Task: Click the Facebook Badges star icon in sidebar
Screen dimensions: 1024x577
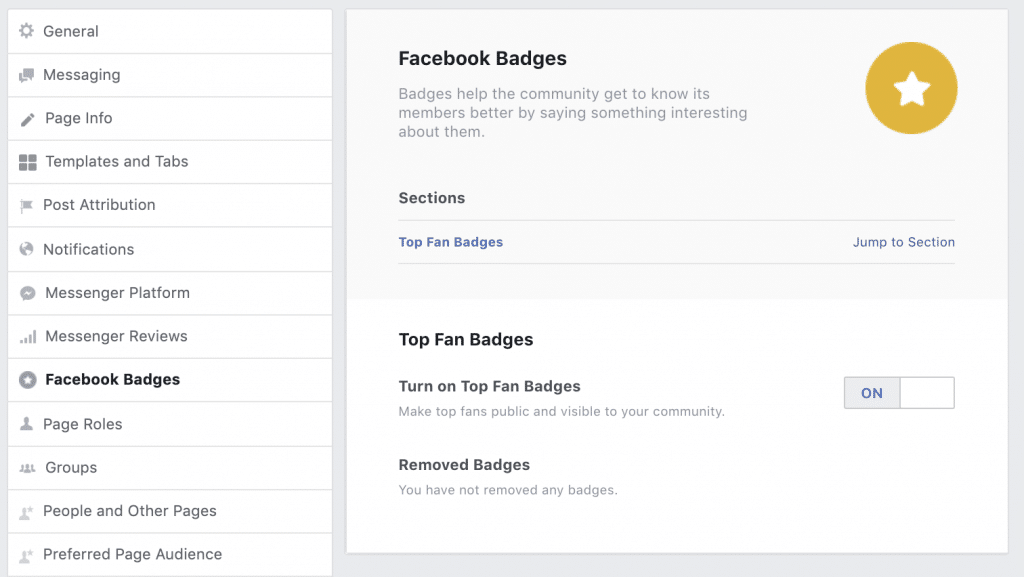Action: click(x=27, y=380)
